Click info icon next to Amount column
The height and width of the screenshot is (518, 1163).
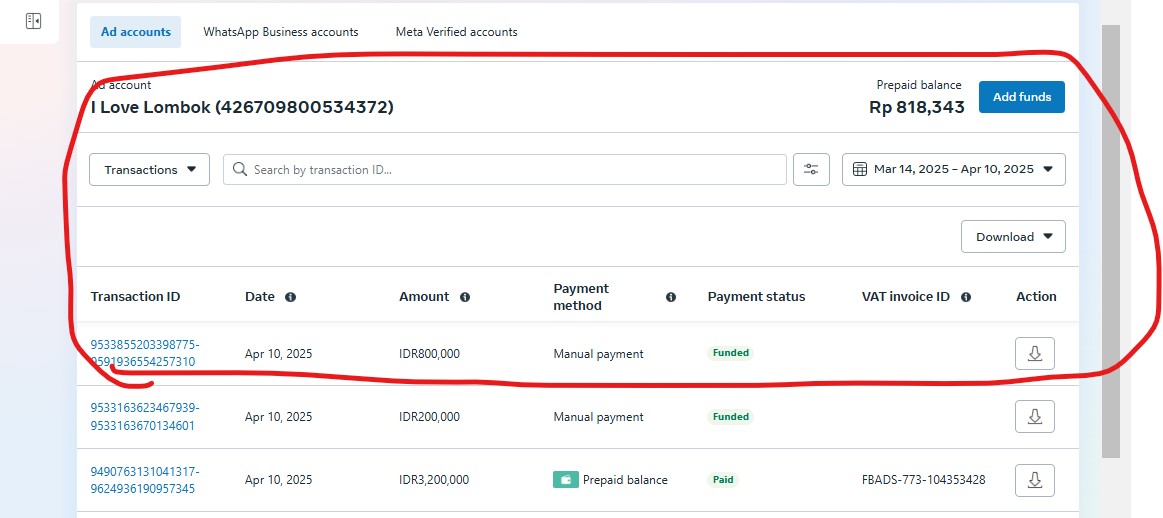pos(465,297)
